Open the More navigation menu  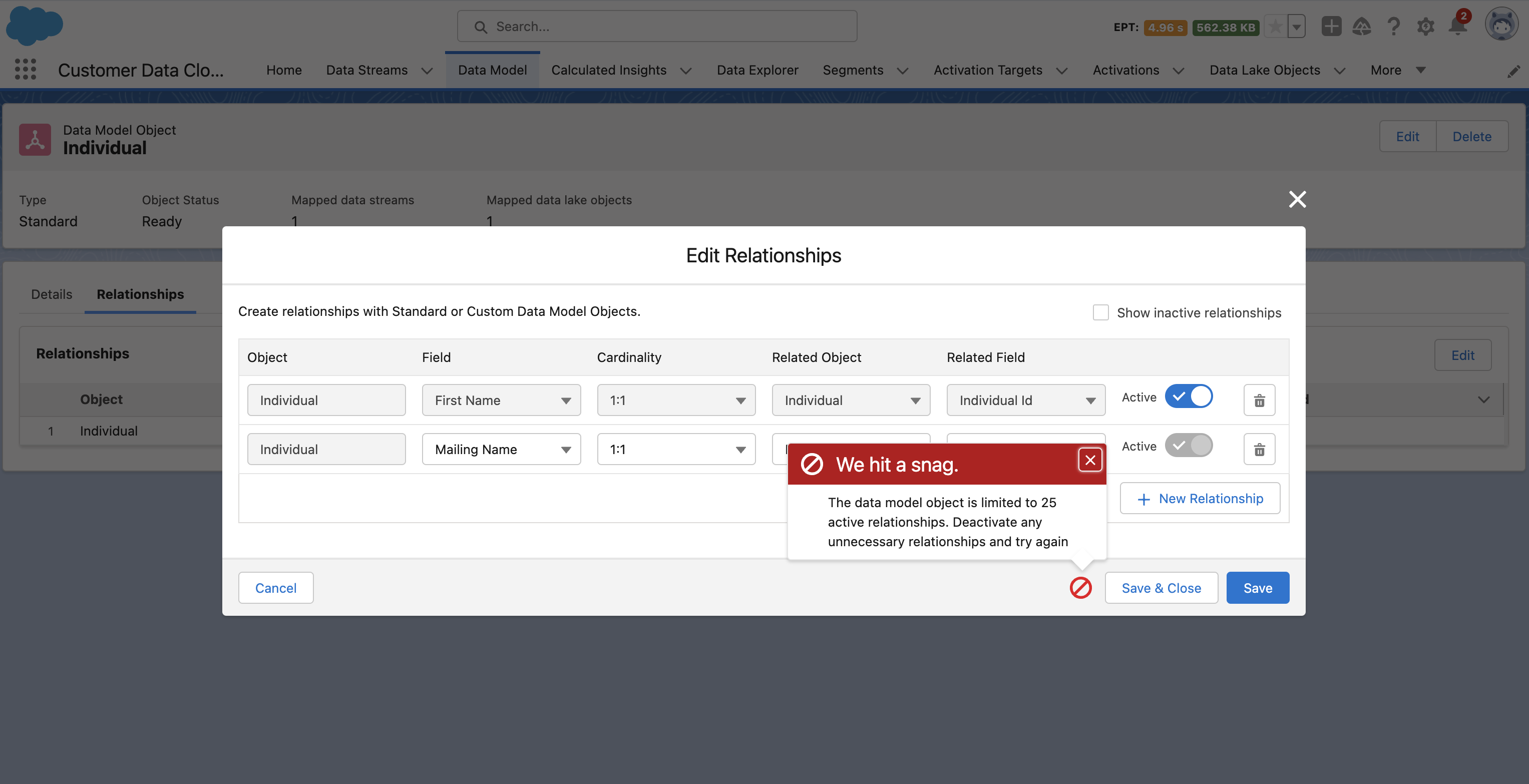(x=1397, y=70)
